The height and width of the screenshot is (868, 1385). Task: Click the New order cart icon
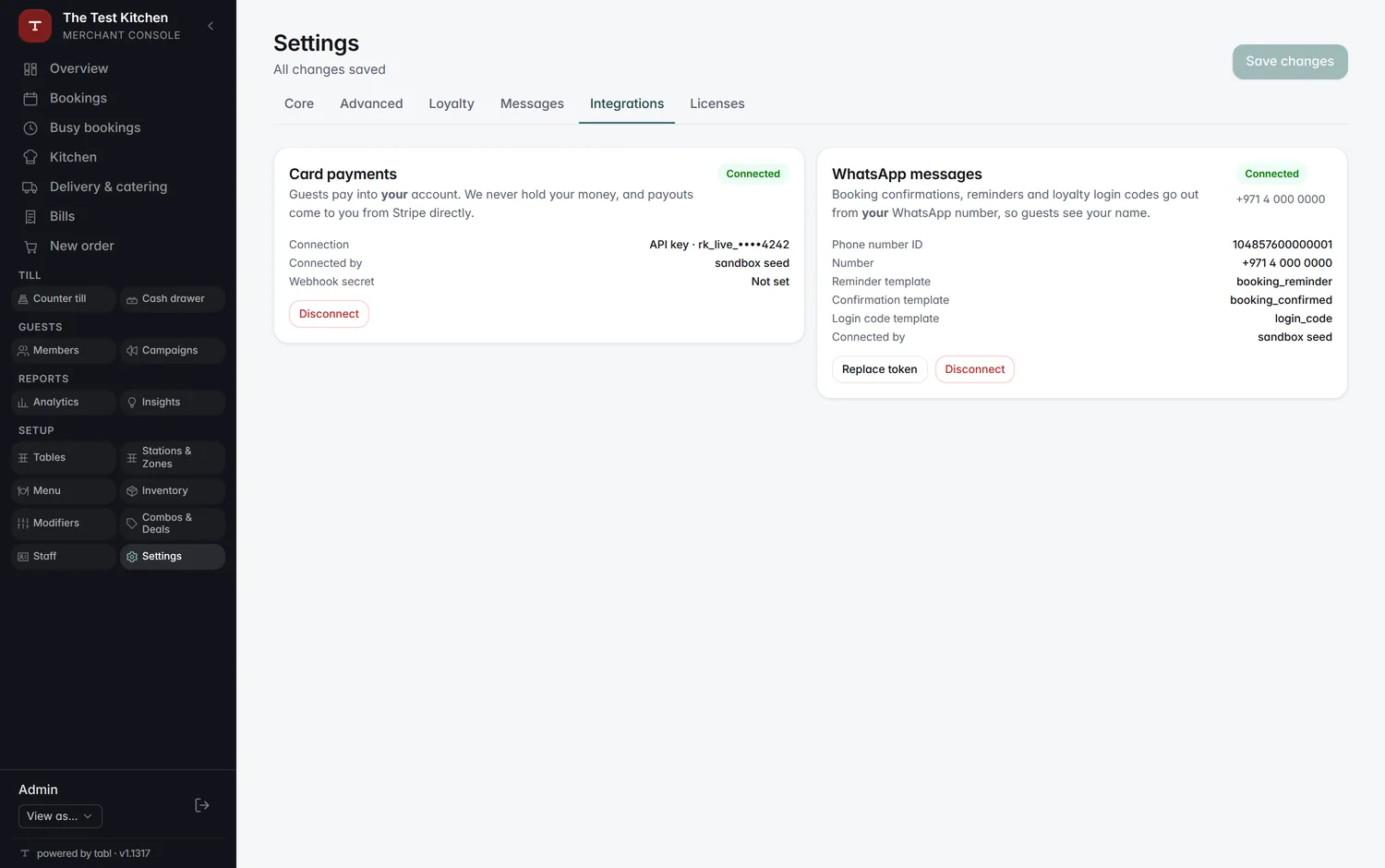[x=30, y=247]
